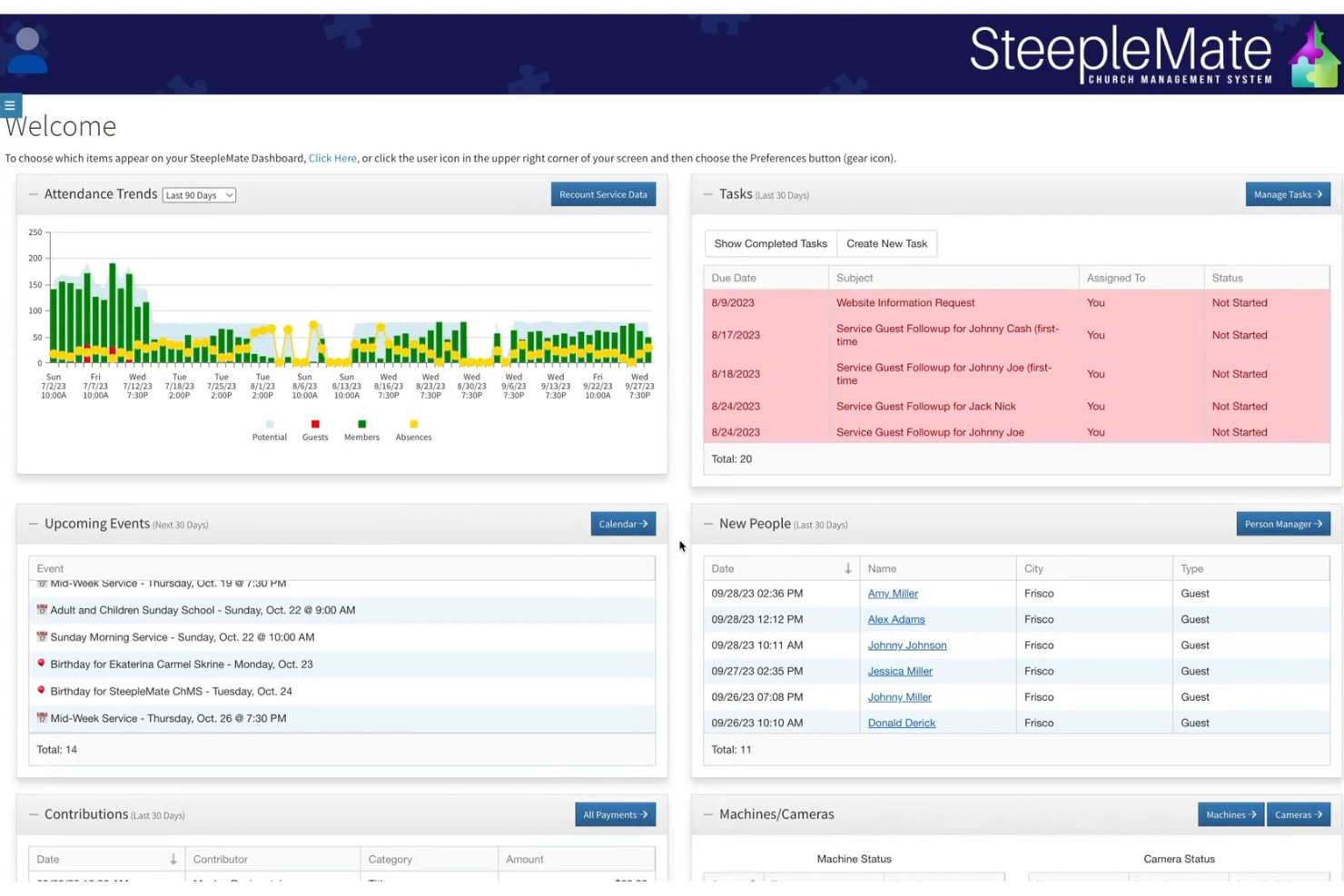1344x896 pixels.
Task: Collapse the Upcoming Events panel
Action: (34, 524)
